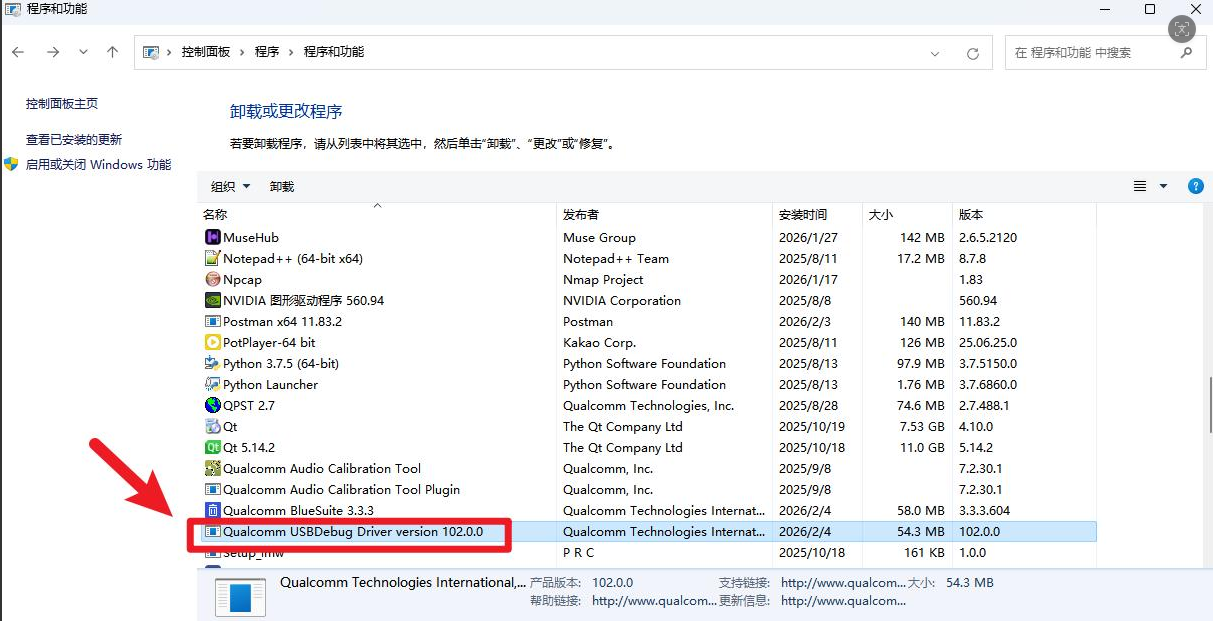Select the Postman x64 11.83.2 entry
The image size is (1213, 621).
pos(282,322)
